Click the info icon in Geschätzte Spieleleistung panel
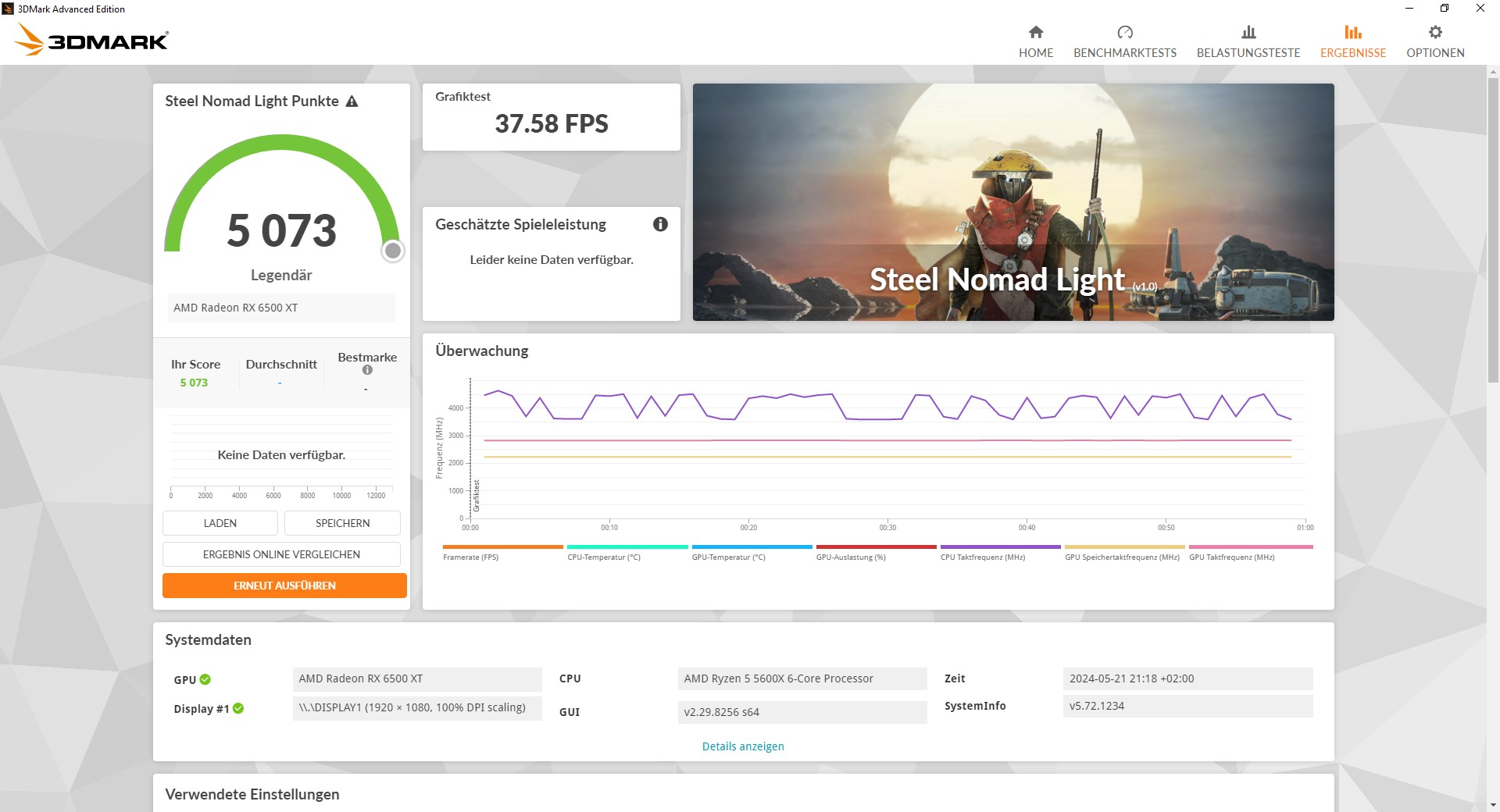 coord(660,224)
